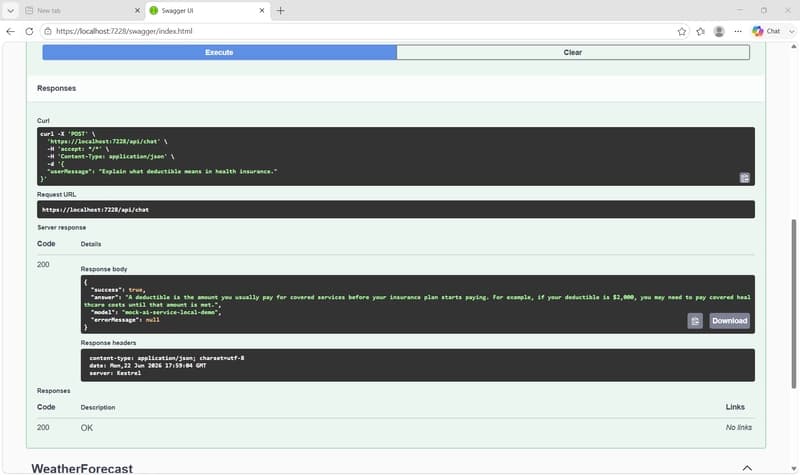Close the New tab tab
Viewport: 800px width, 475px height.
tap(137, 10)
